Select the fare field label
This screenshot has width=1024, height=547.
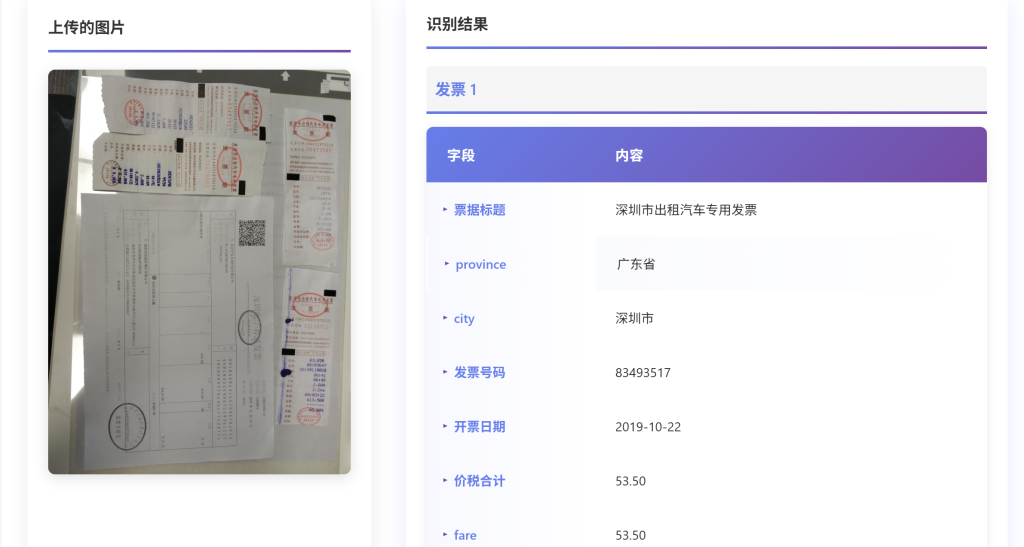(x=465, y=535)
